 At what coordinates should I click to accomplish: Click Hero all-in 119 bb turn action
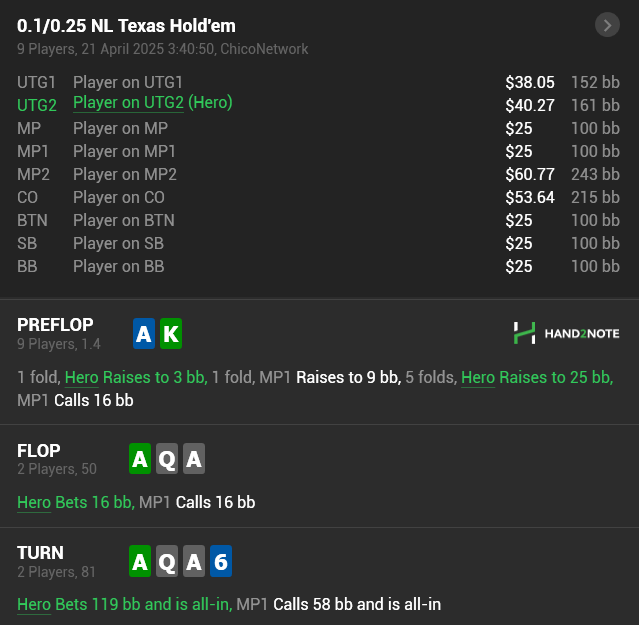click(x=125, y=605)
